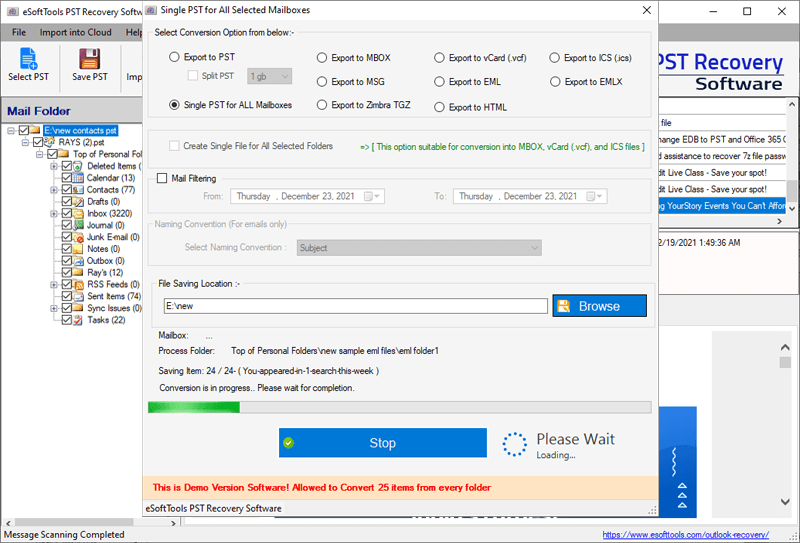Click the Sent Items folder icon
This screenshot has height=543, width=800.
(78, 296)
